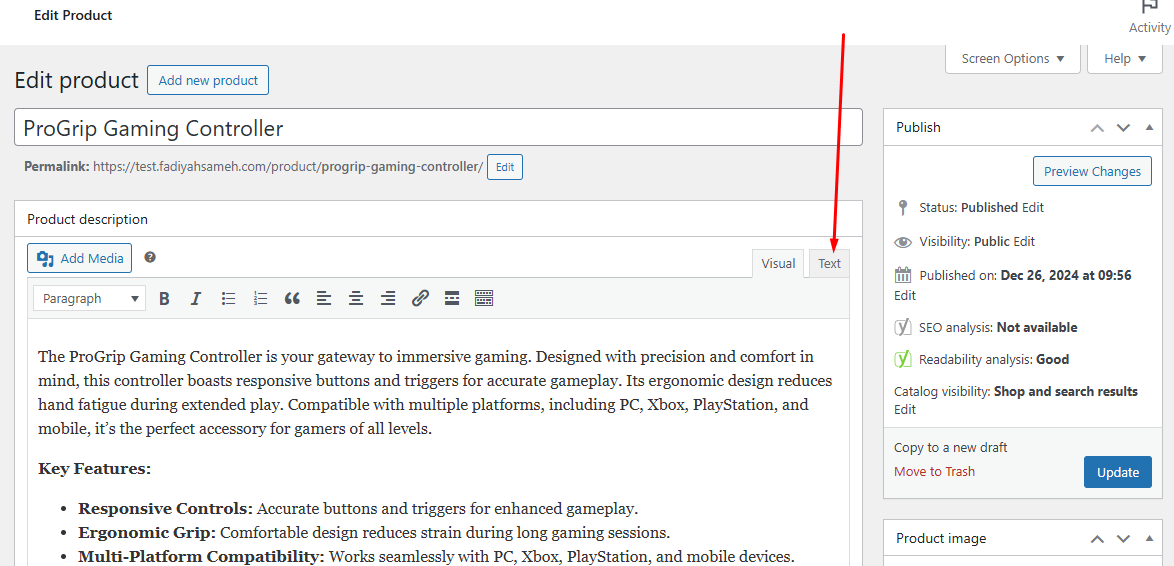Screen dimensions: 1174x566
Task: Edit the Public visibility setting
Action: (x=1024, y=242)
